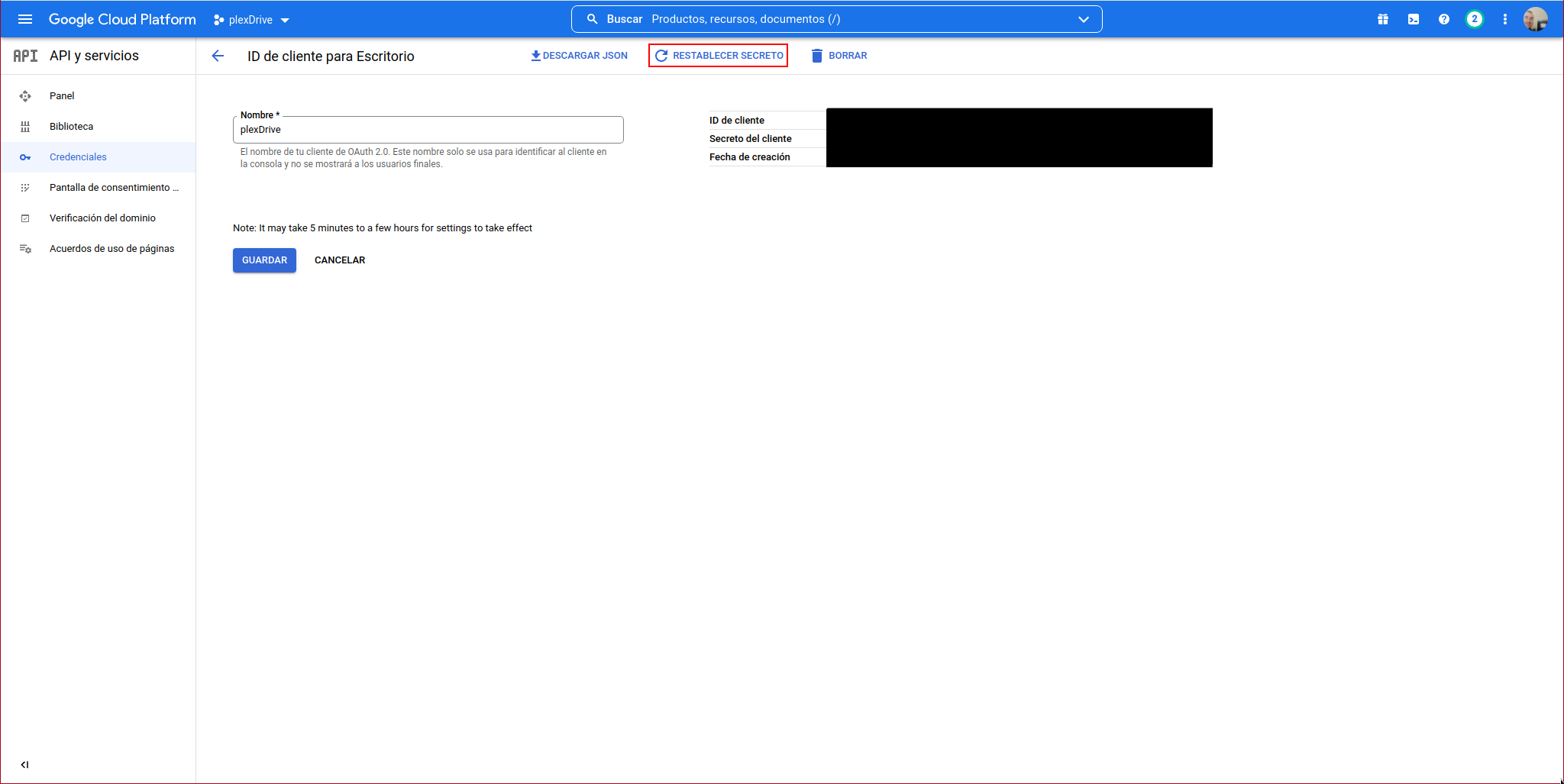Viewport: 1564px width, 784px height.
Task: Open Pantalla de consentimiento section
Action: (x=113, y=187)
